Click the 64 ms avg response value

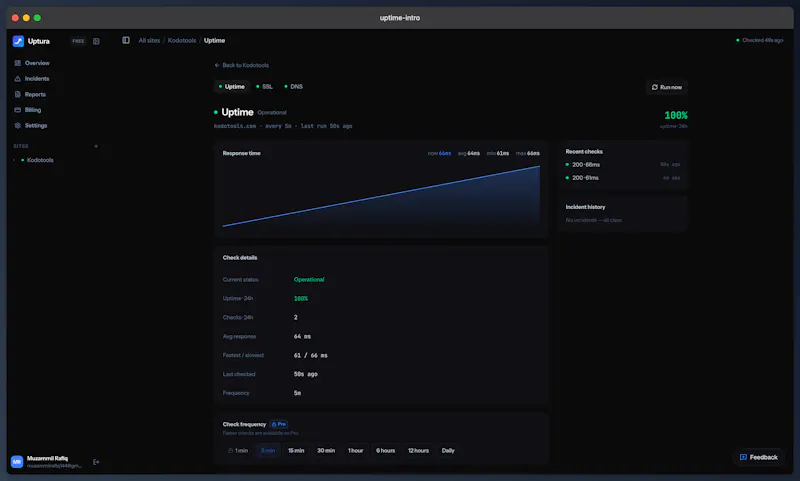(302, 337)
